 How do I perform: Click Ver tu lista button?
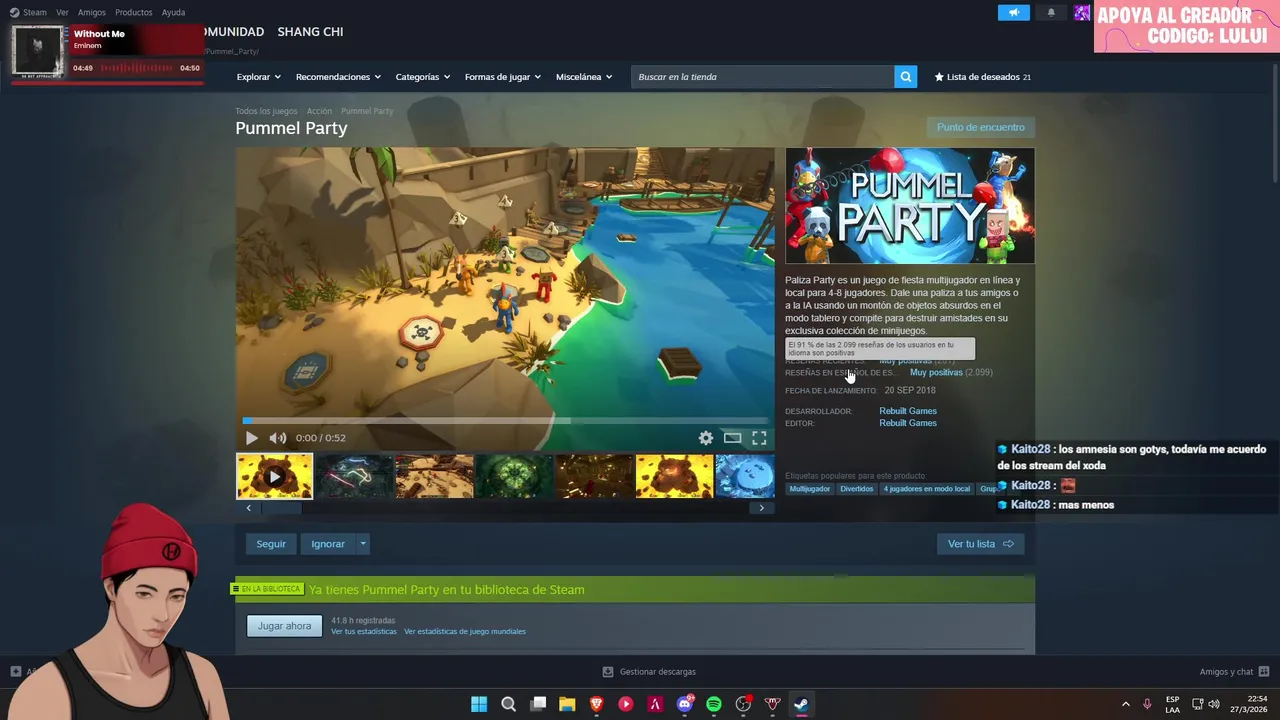point(980,544)
